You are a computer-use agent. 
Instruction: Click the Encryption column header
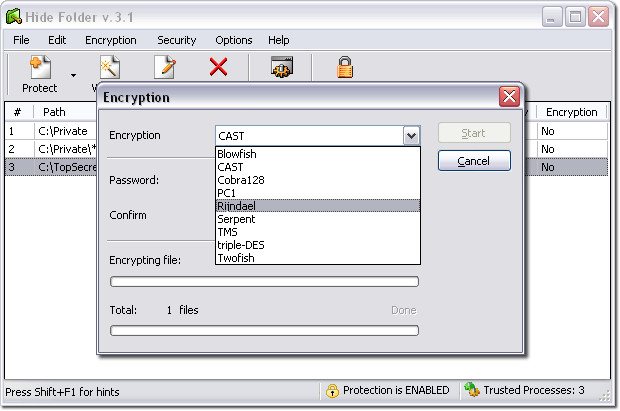pyautogui.click(x=571, y=112)
